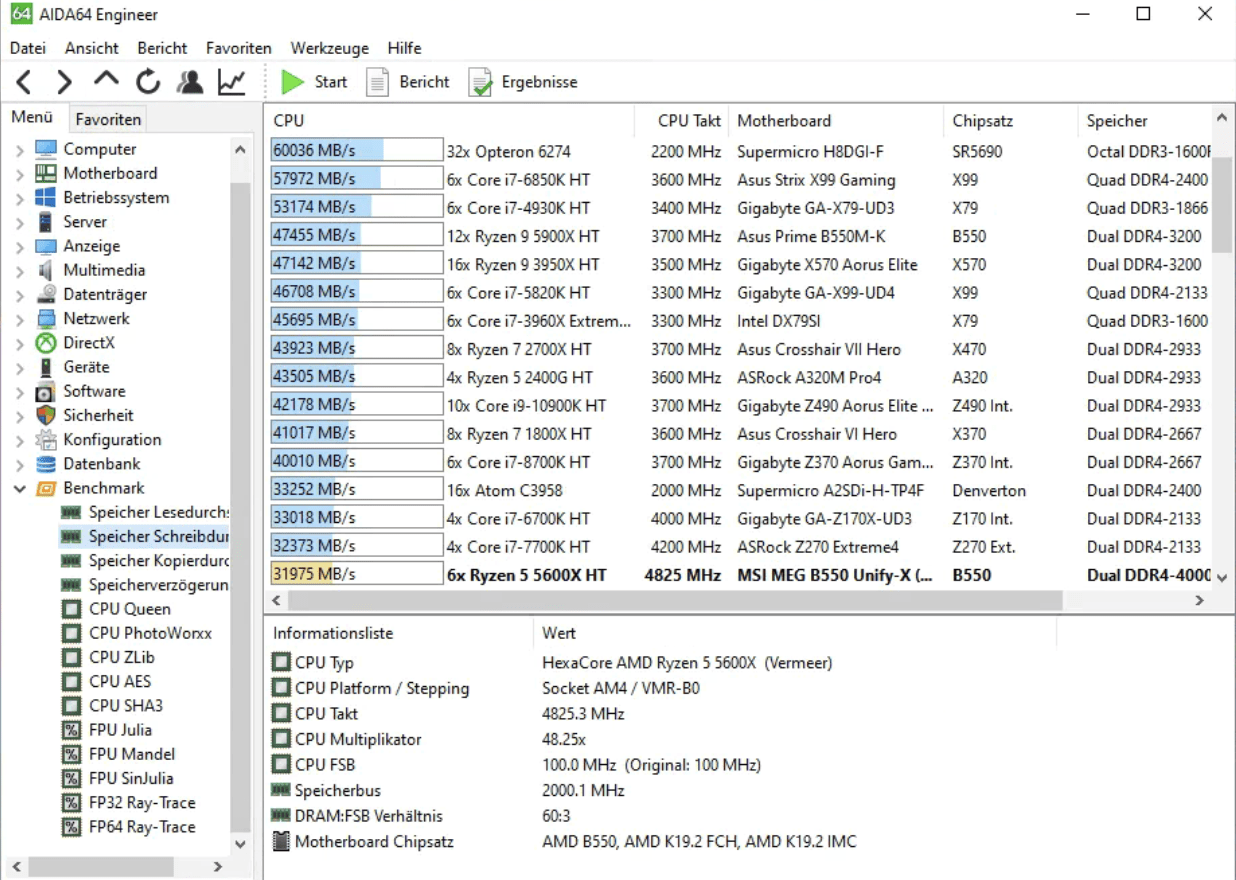The height and width of the screenshot is (880, 1236).
Task: Select the 60036 MB/s result bar
Action: pos(356,151)
